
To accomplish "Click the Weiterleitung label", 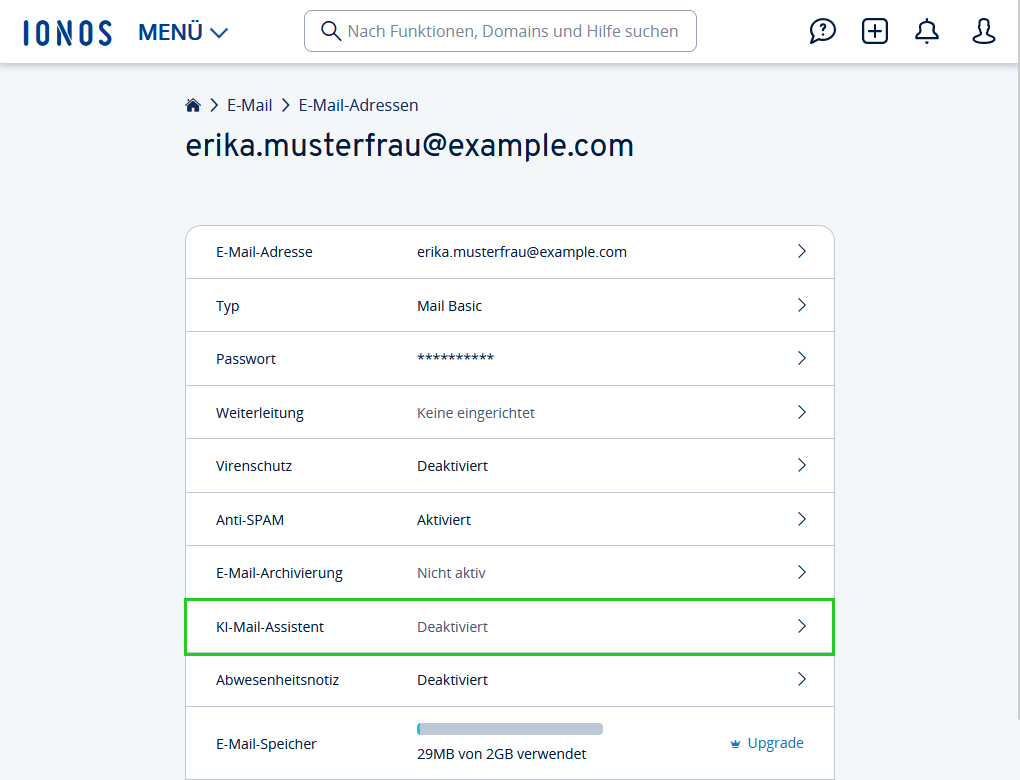I will (x=260, y=413).
